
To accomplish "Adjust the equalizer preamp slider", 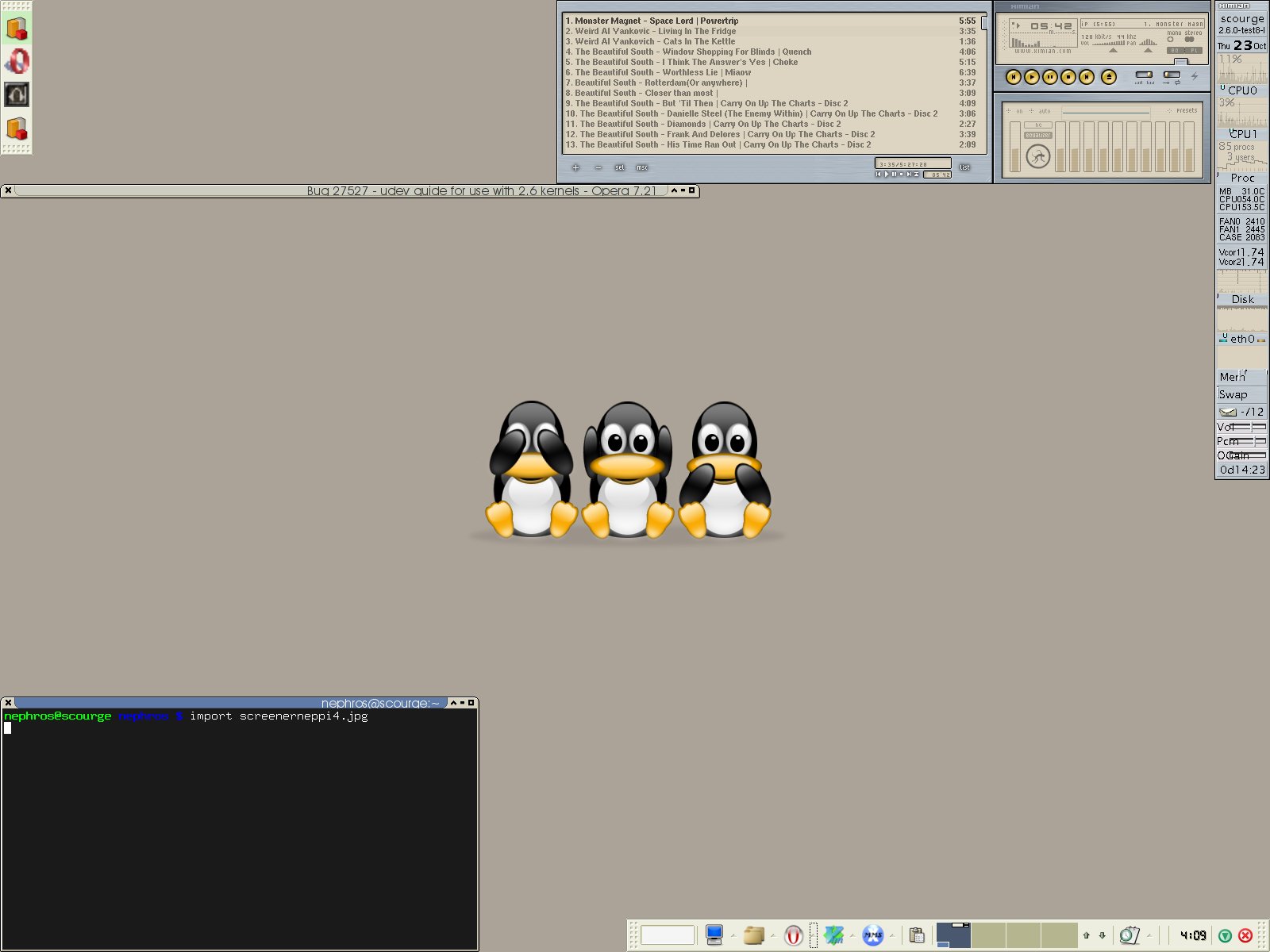I will click(1014, 147).
